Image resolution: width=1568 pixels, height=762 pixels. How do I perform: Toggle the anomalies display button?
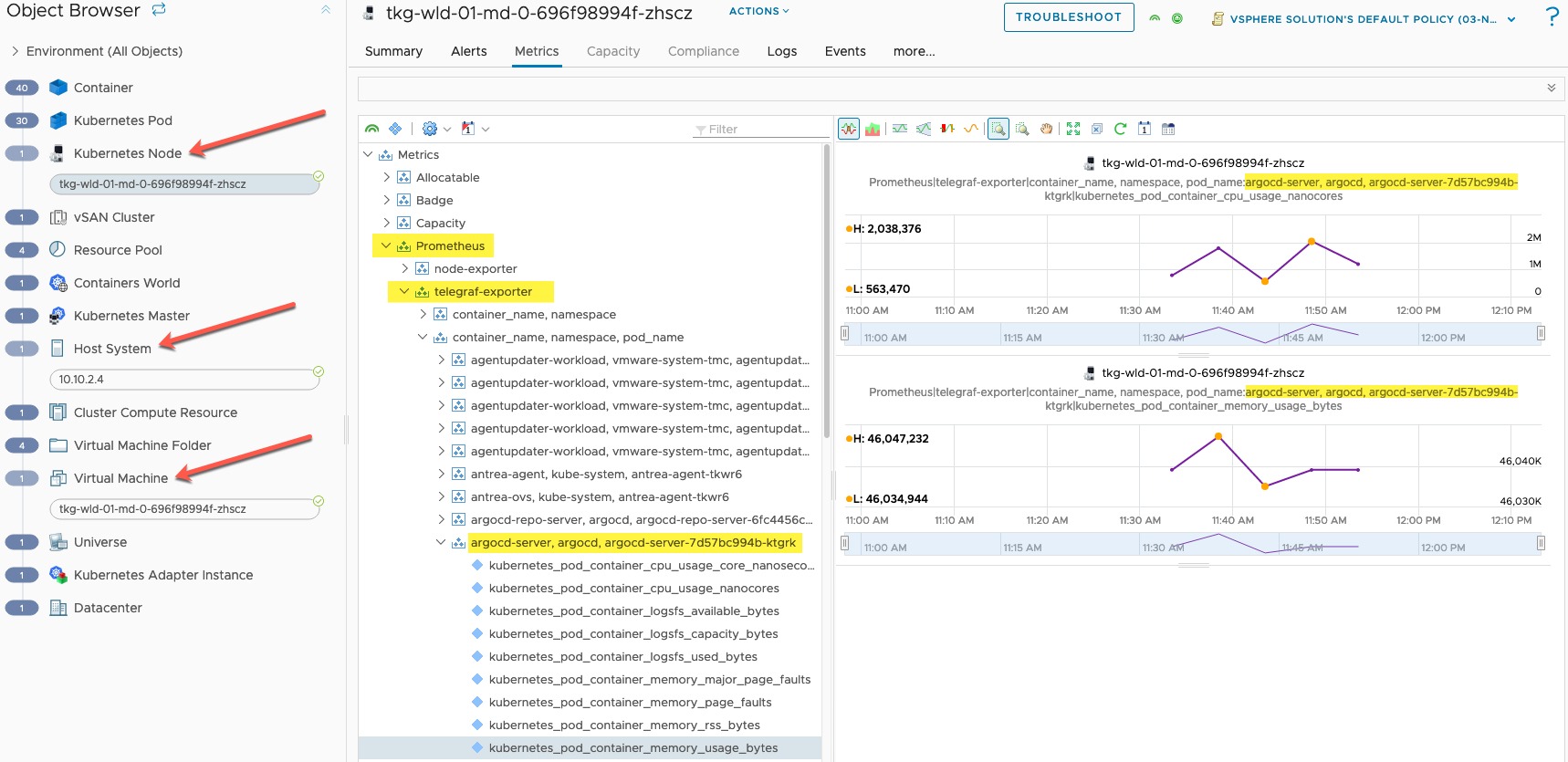coord(947,129)
